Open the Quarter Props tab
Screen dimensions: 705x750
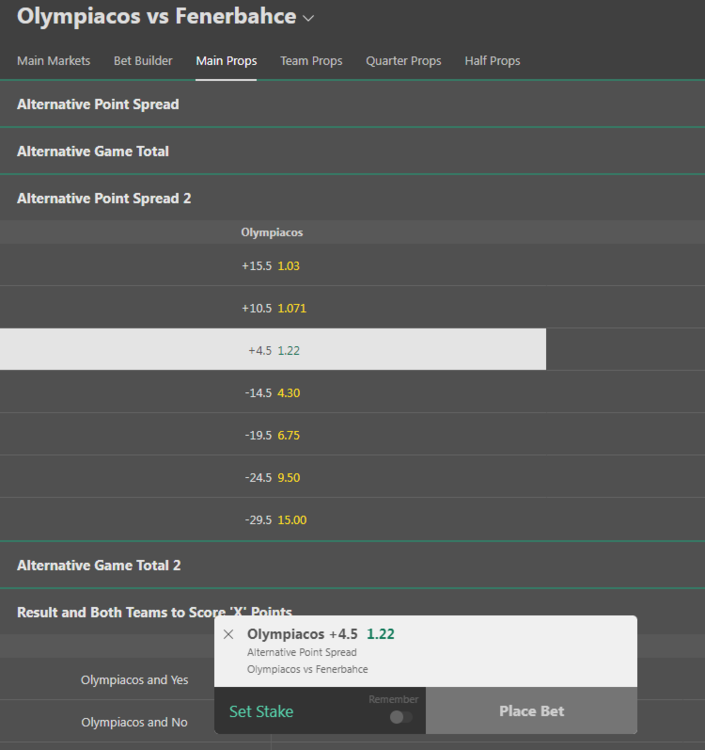(x=404, y=61)
